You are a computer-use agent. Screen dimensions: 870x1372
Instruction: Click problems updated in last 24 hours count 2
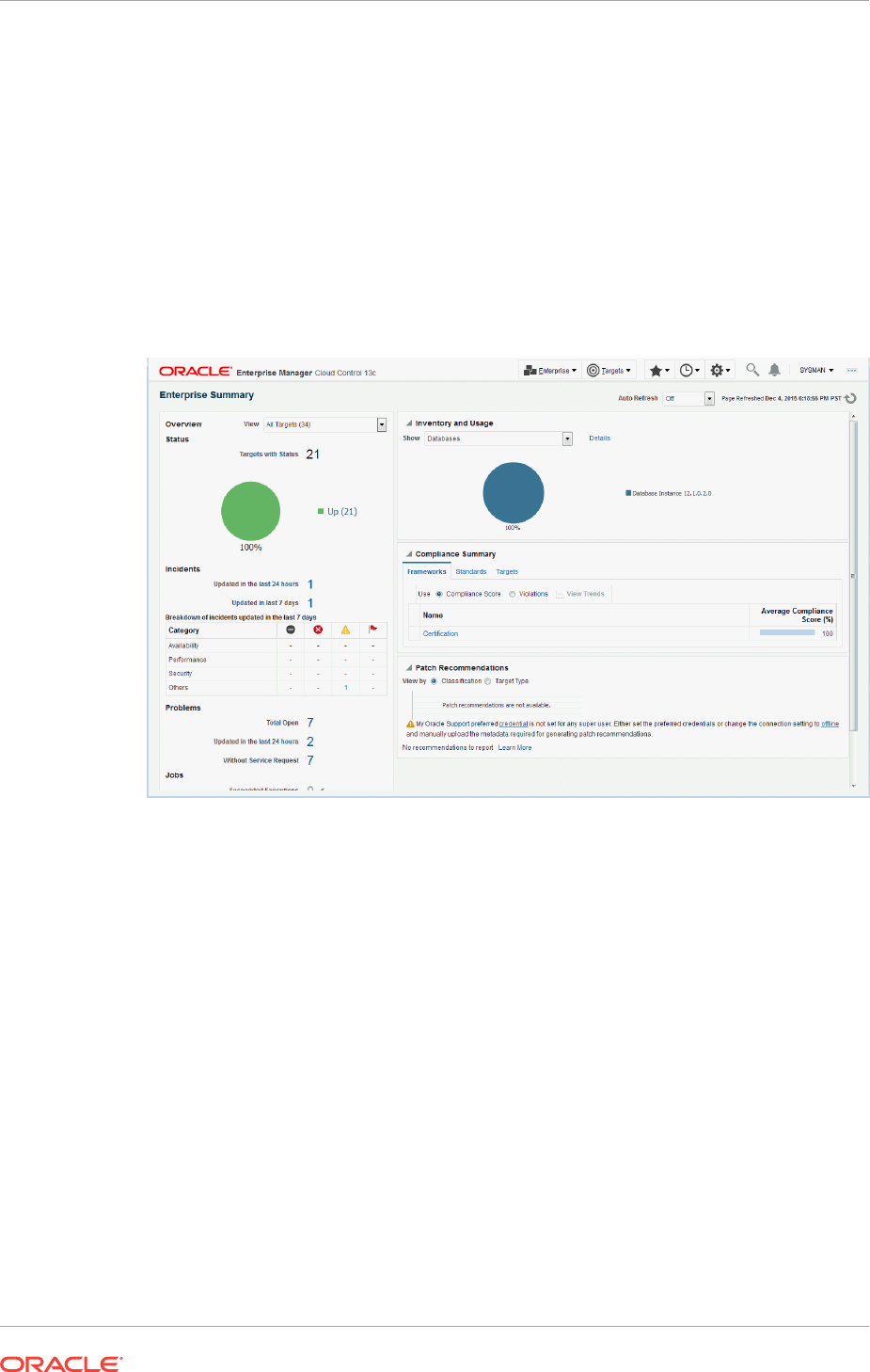tap(310, 742)
